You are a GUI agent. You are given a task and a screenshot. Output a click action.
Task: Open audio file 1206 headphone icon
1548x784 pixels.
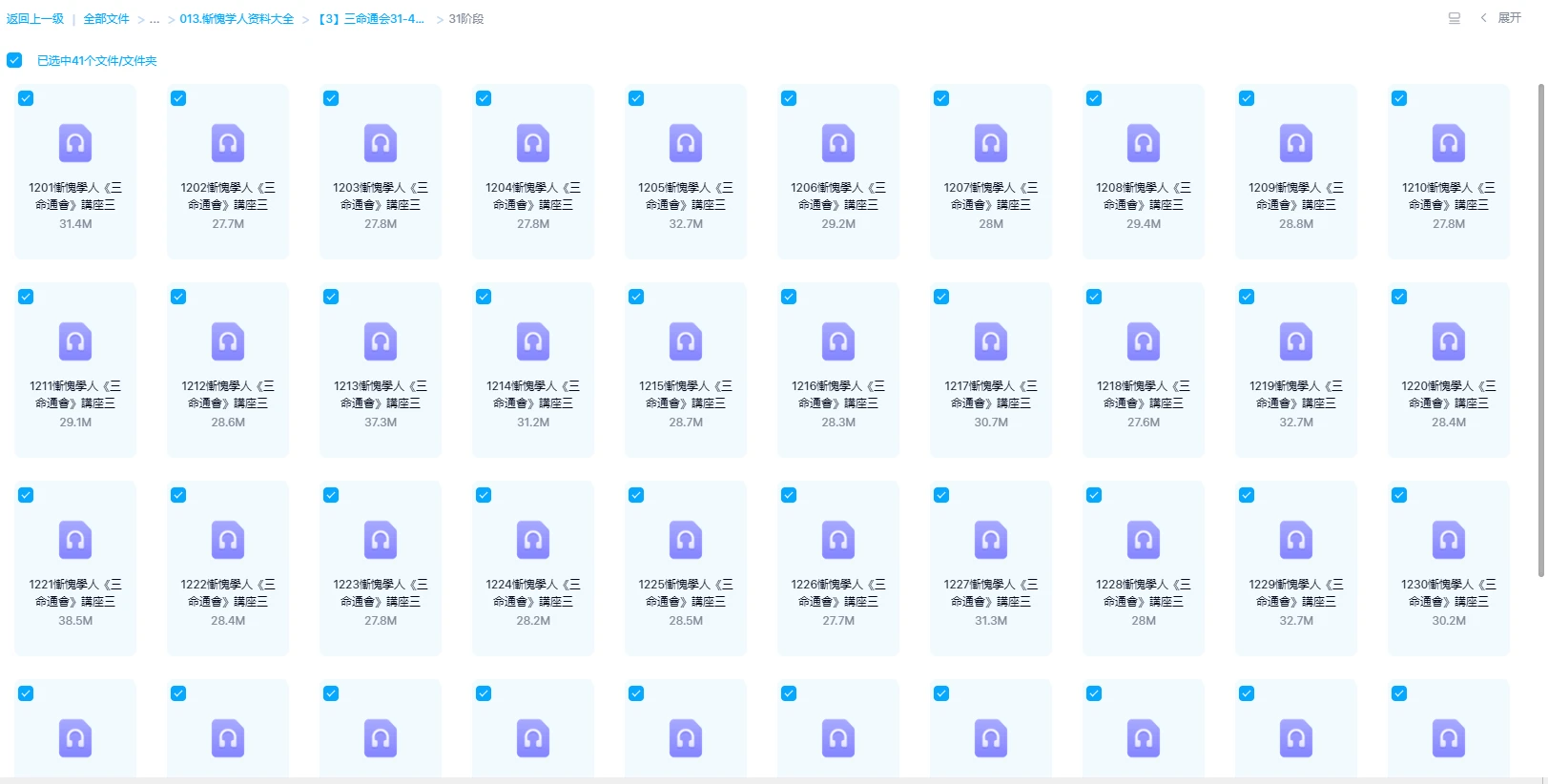click(x=838, y=143)
